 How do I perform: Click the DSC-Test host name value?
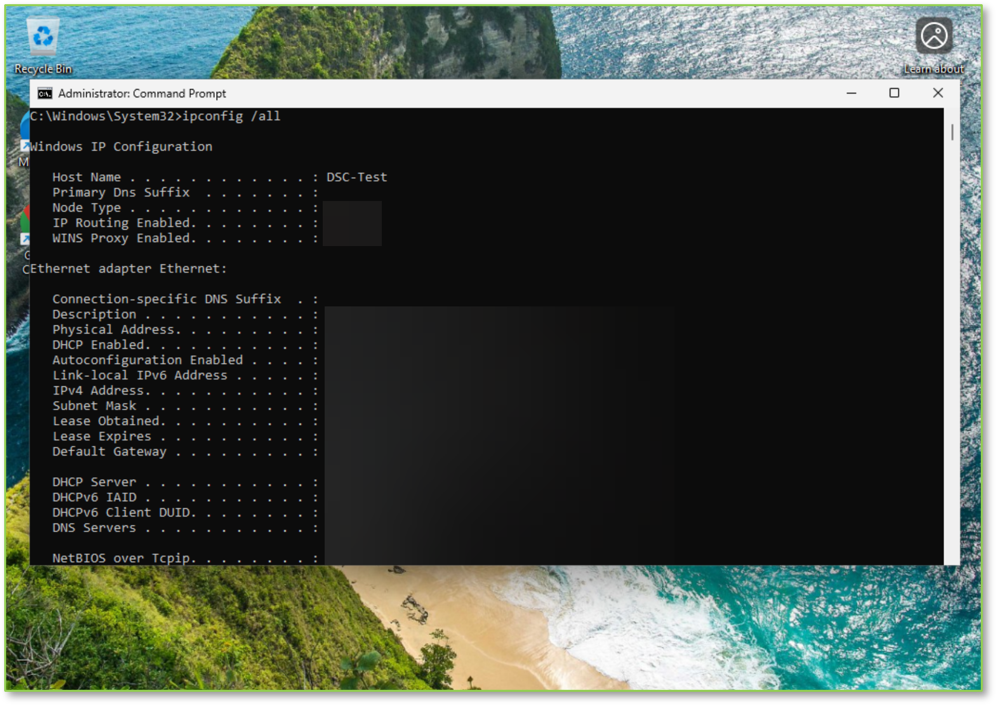pos(356,177)
